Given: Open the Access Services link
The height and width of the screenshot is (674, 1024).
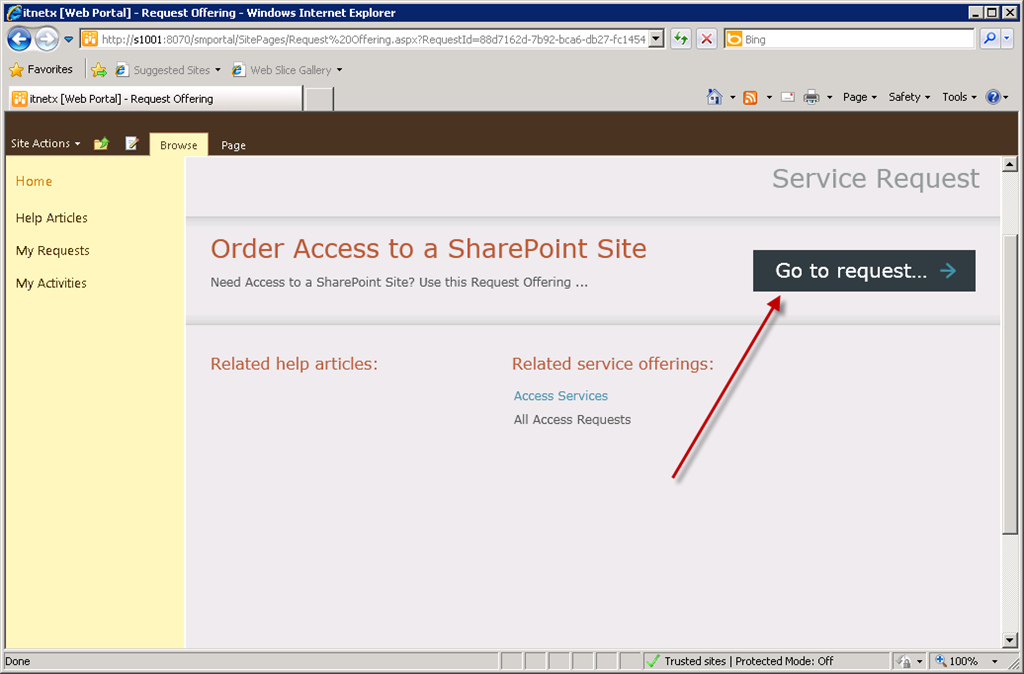Looking at the screenshot, I should coord(561,396).
